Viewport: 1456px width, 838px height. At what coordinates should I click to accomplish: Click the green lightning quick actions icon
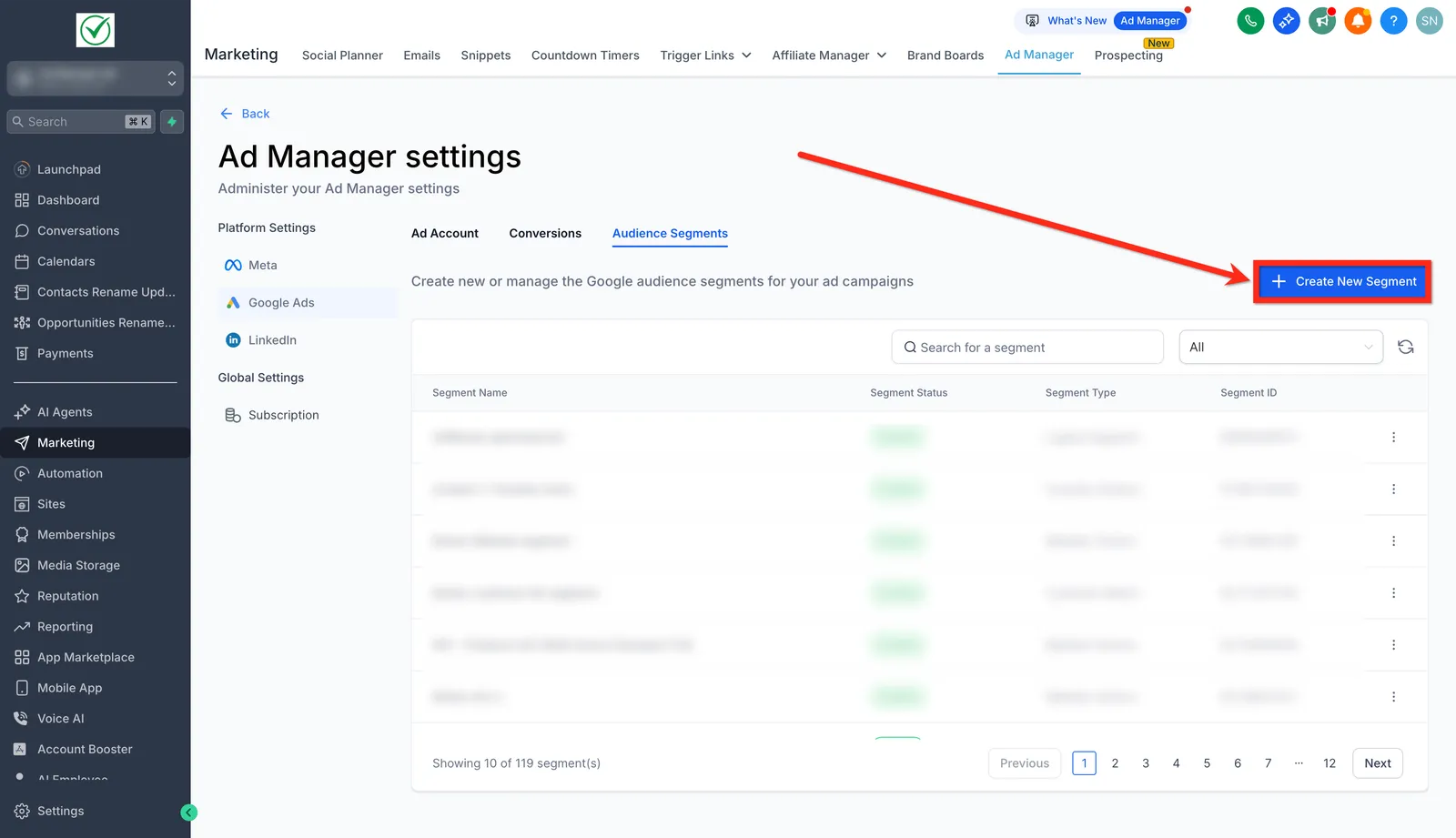point(172,122)
